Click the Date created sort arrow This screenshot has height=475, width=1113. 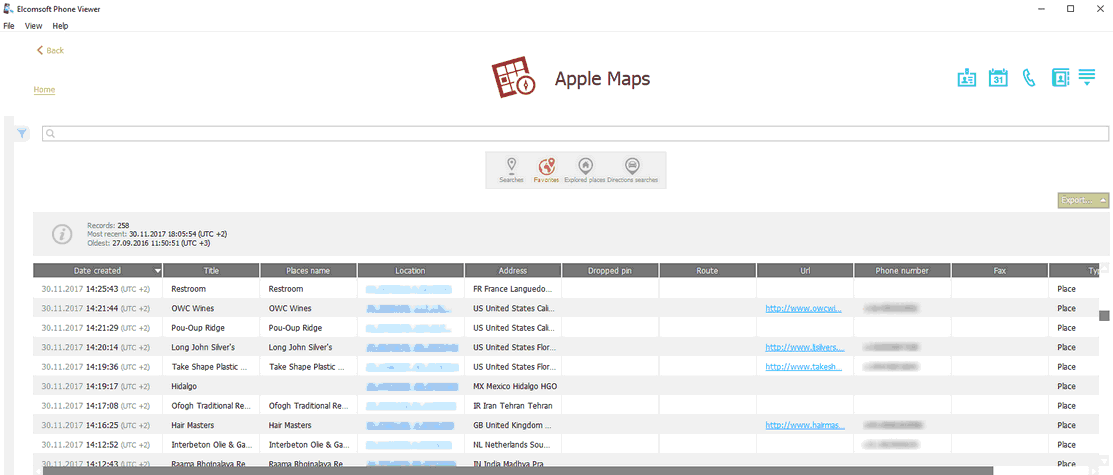click(157, 271)
